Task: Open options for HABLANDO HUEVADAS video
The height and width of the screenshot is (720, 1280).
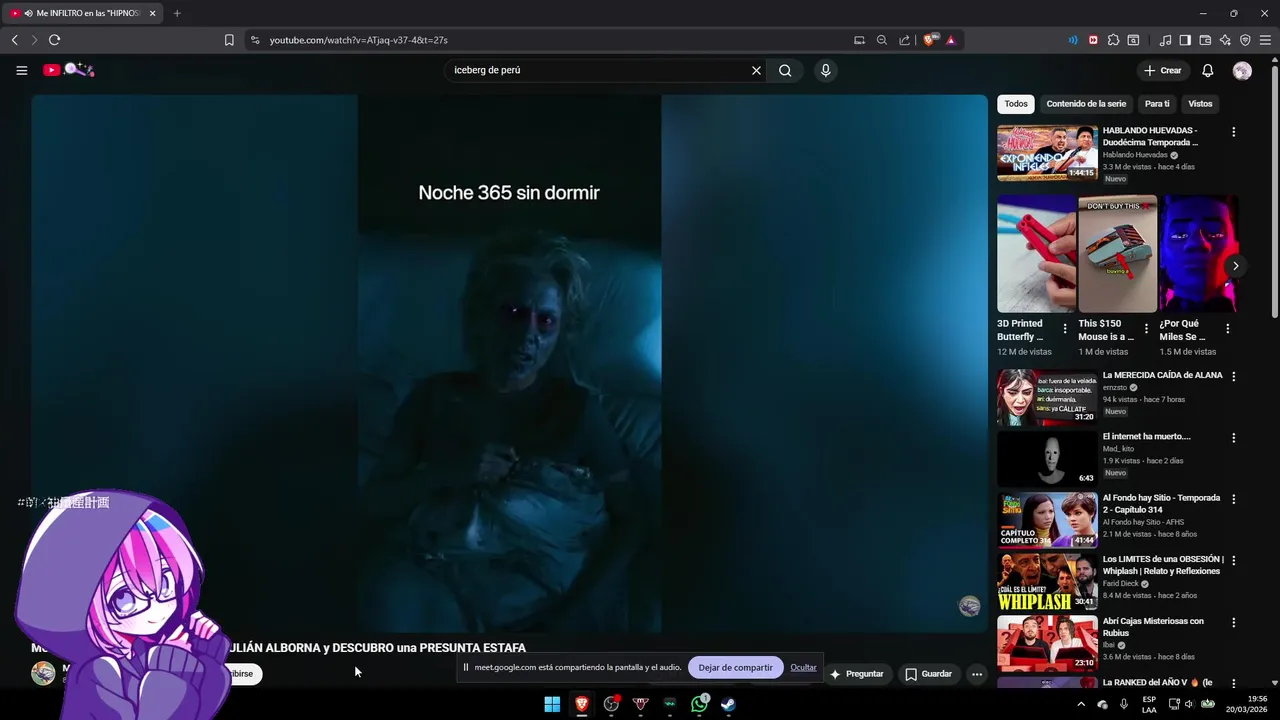Action: [x=1233, y=132]
